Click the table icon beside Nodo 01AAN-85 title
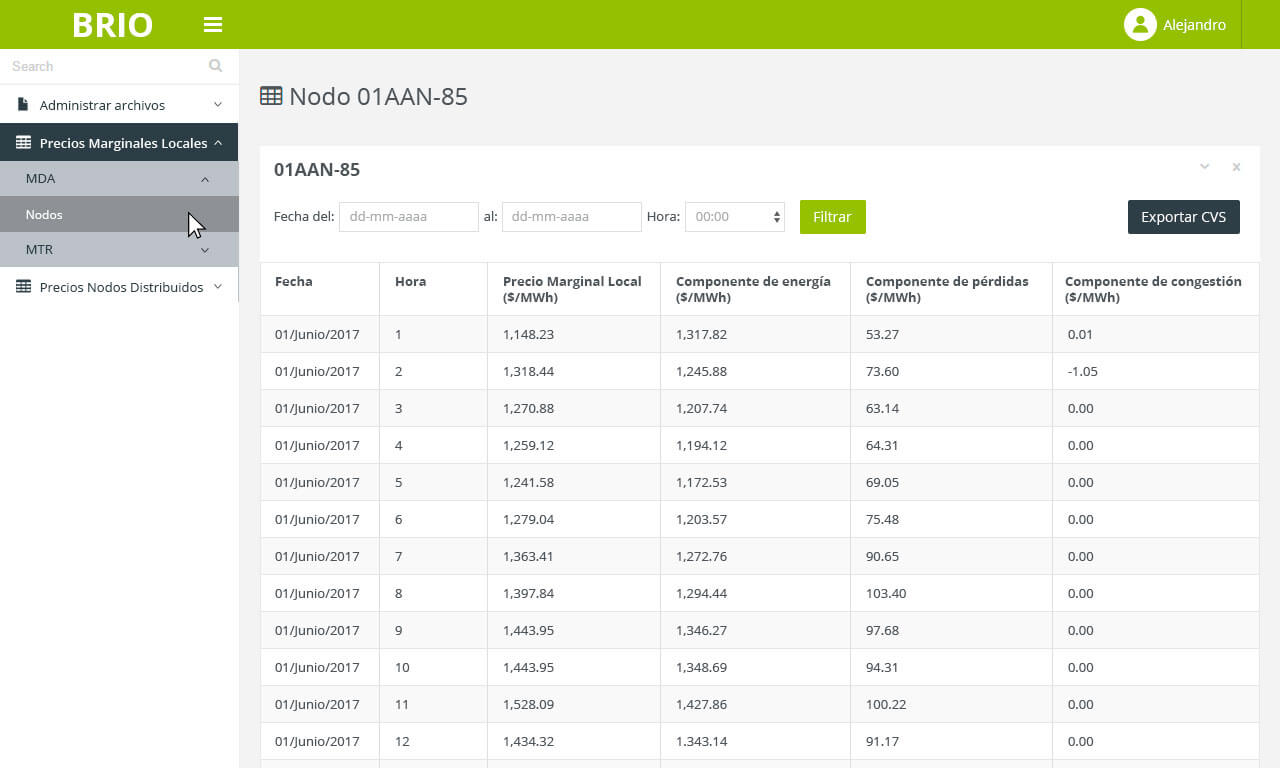Viewport: 1280px width, 768px height. [271, 96]
